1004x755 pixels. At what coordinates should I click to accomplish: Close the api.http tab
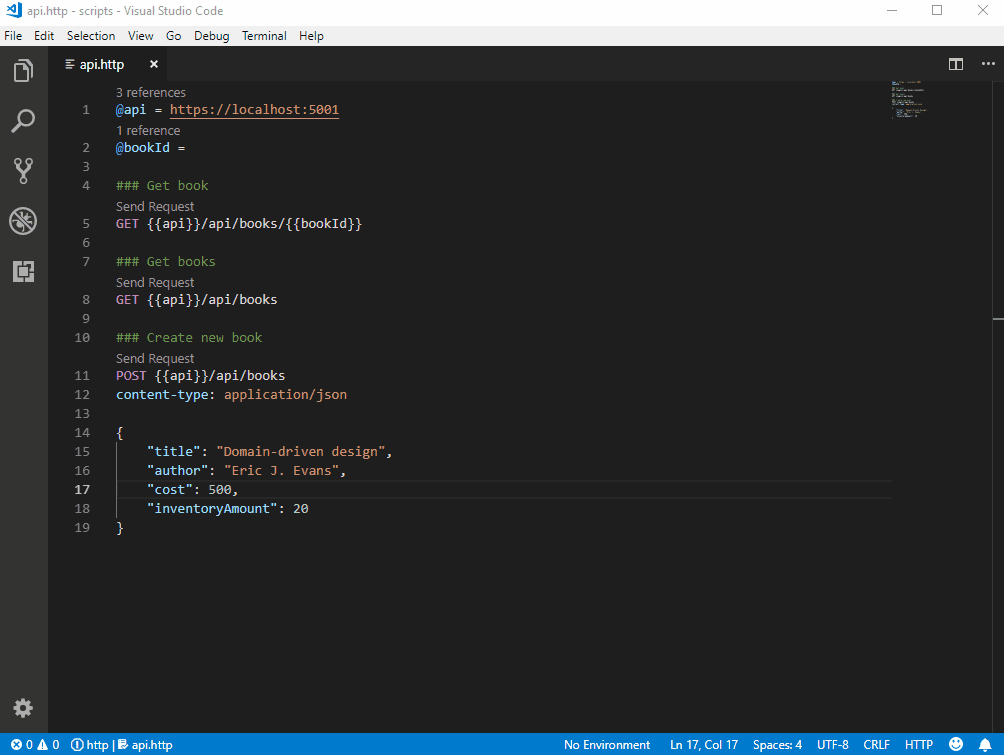point(154,64)
